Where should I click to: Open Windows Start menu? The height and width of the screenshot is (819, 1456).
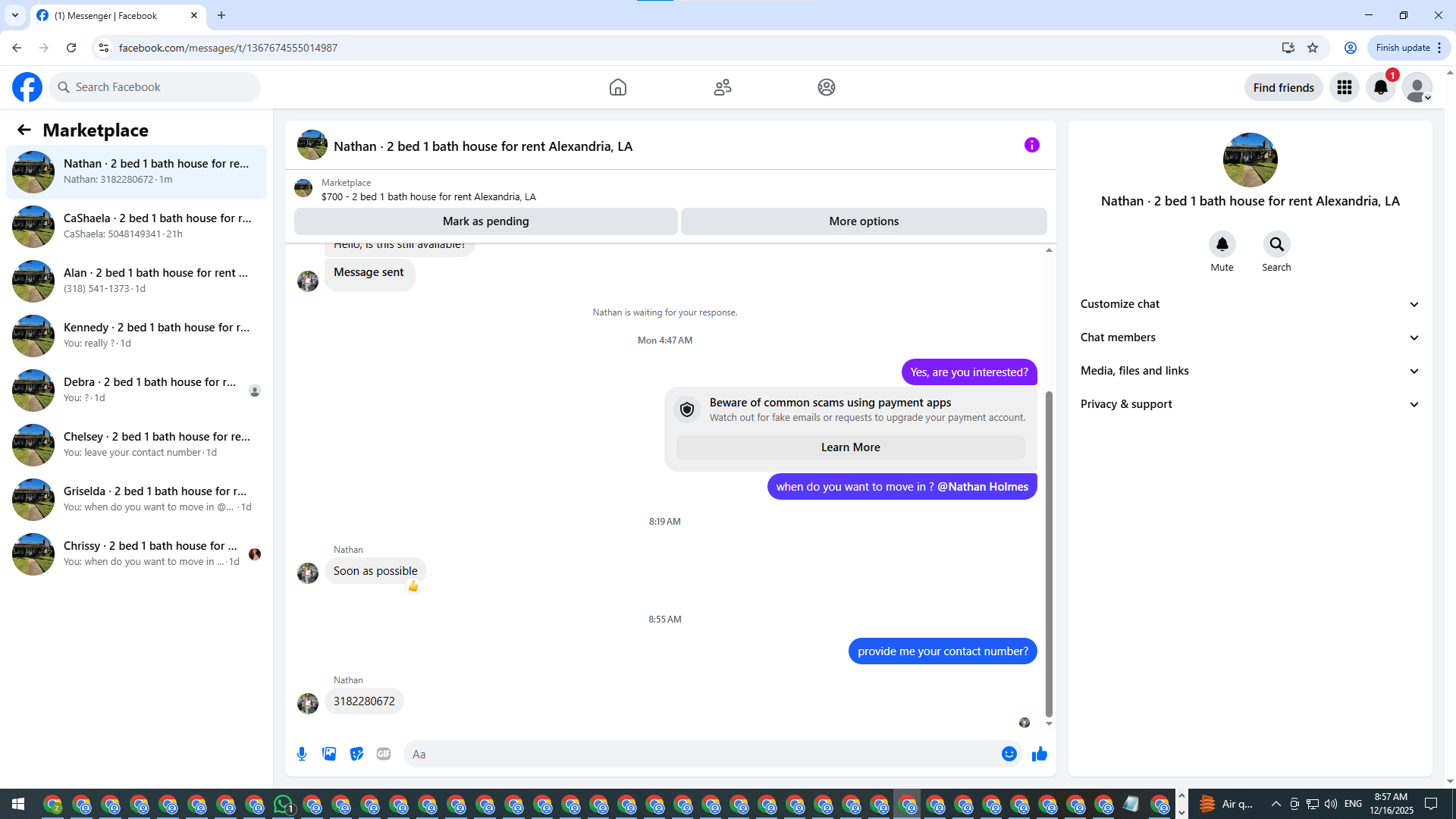click(x=18, y=804)
